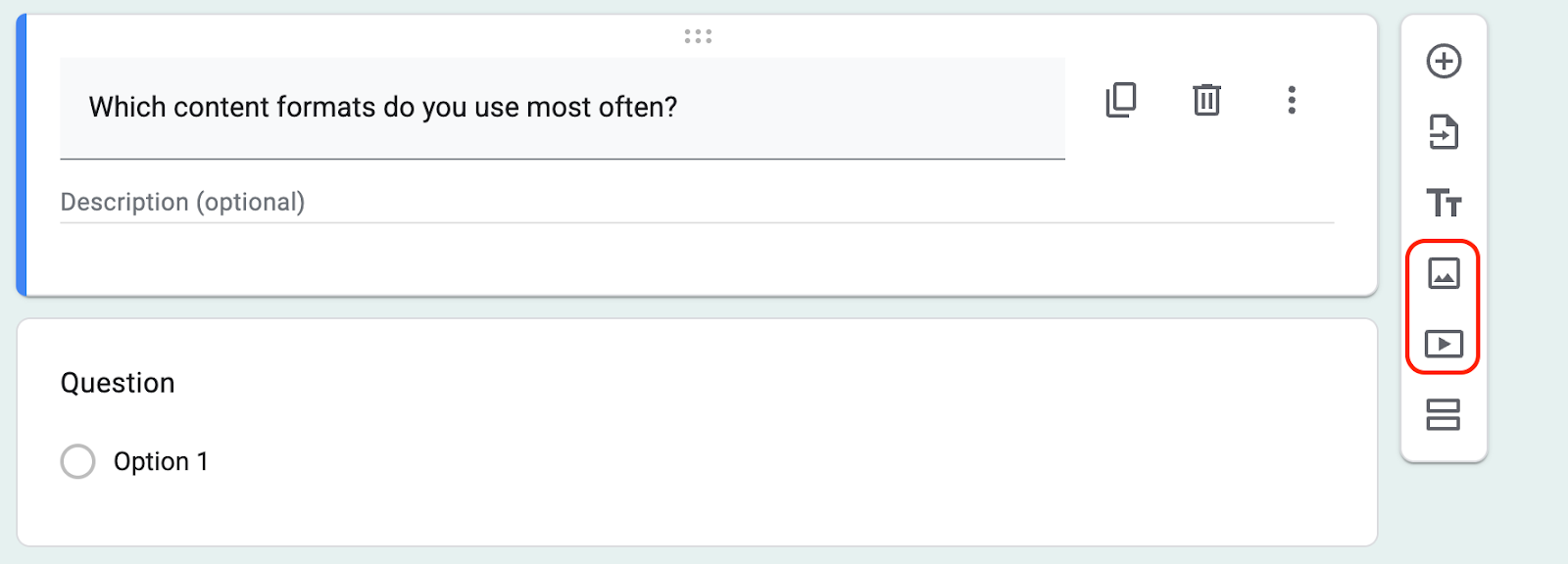Open the import questions tool
The height and width of the screenshot is (564, 1568).
[x=1443, y=133]
